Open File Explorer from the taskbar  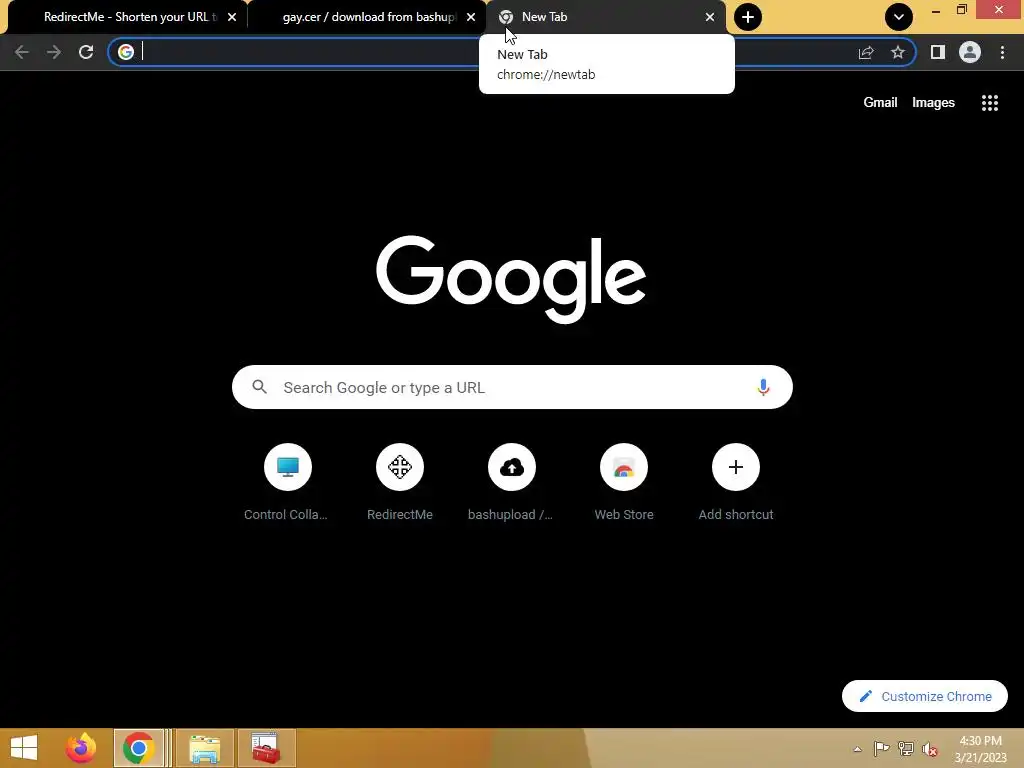click(x=204, y=748)
